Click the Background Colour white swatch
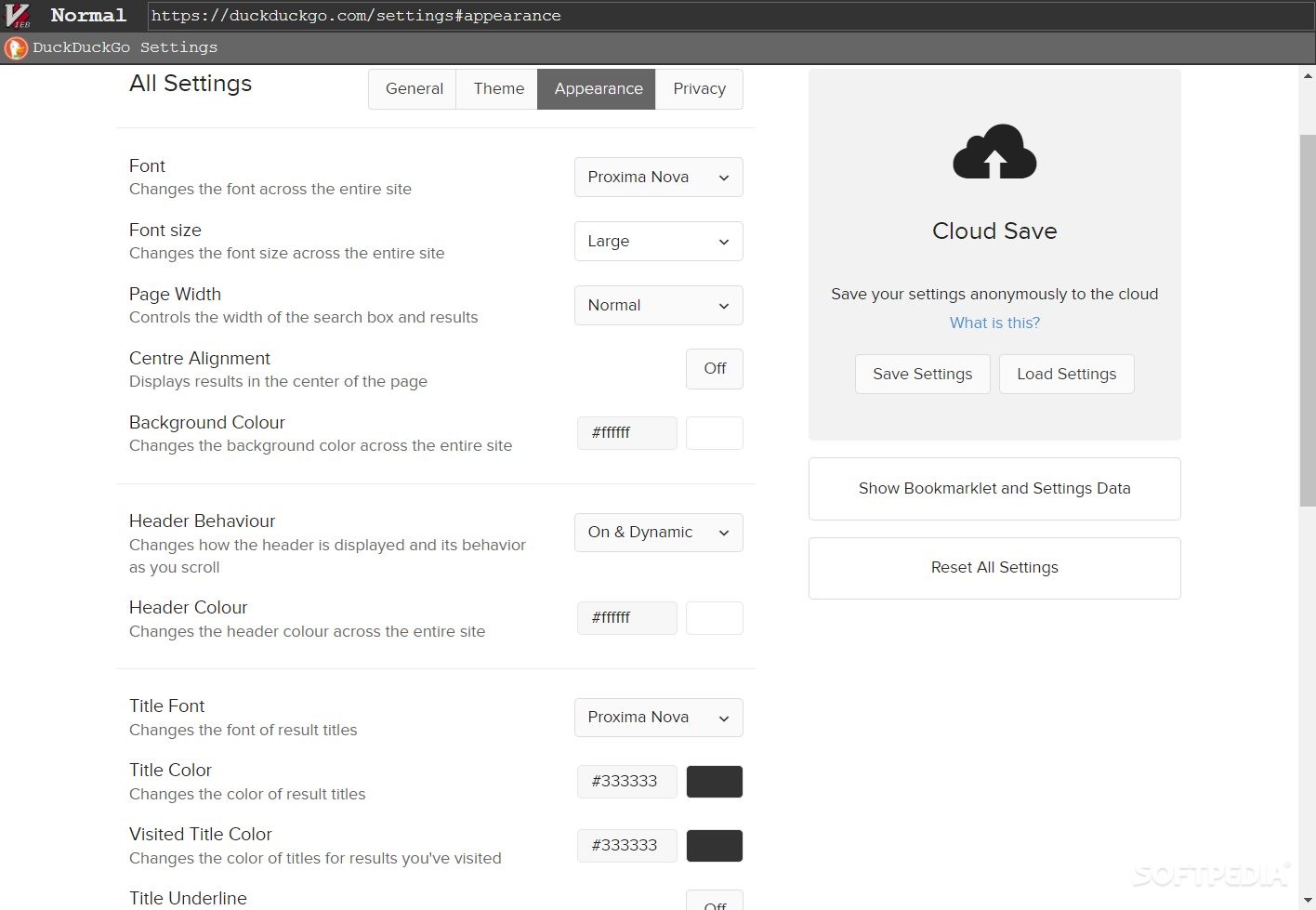Viewport: 1316px width, 910px height. click(x=715, y=433)
